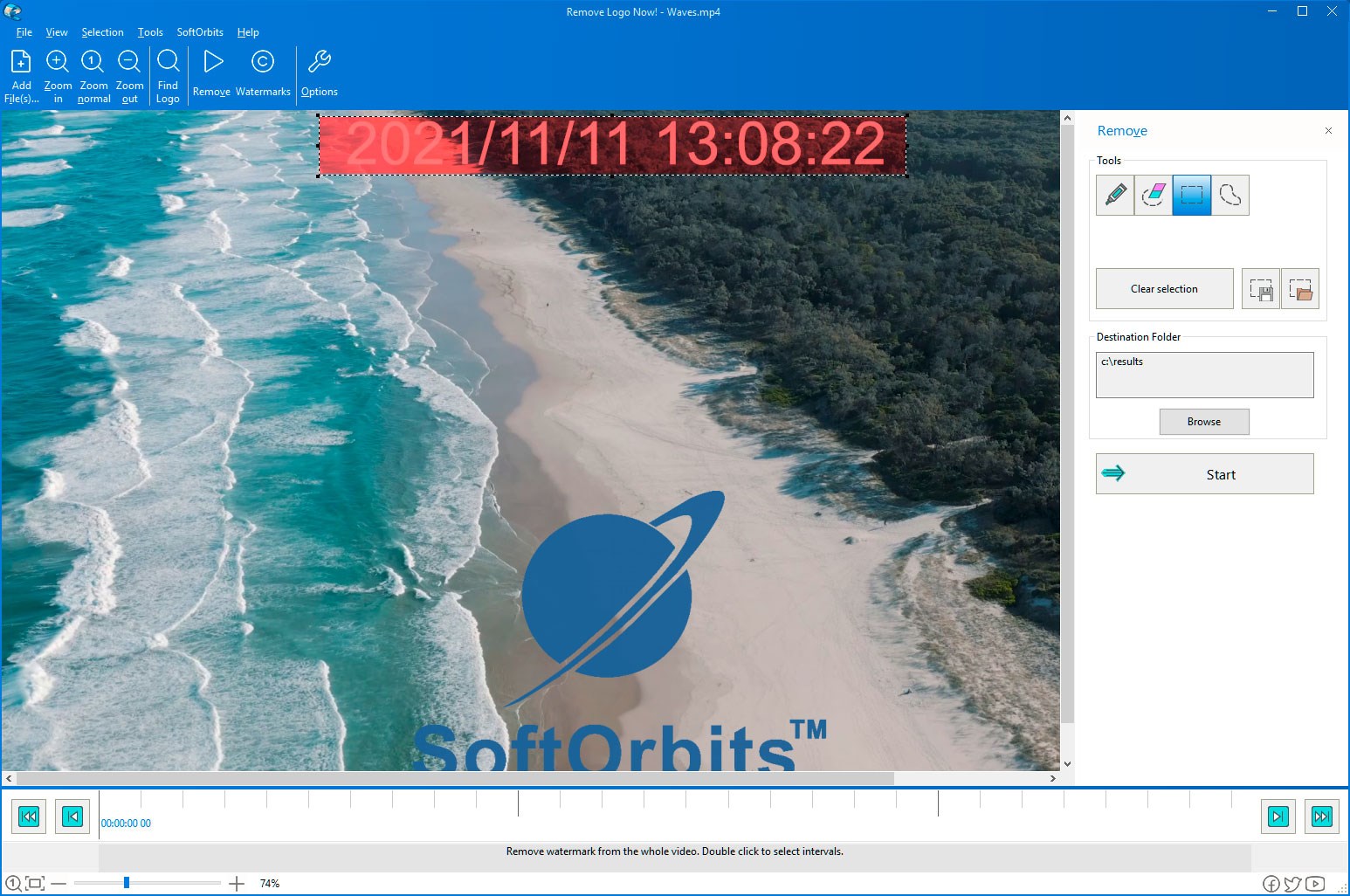Click the fit-to-window icon in status bar
This screenshot has height=896, width=1350.
(x=35, y=883)
